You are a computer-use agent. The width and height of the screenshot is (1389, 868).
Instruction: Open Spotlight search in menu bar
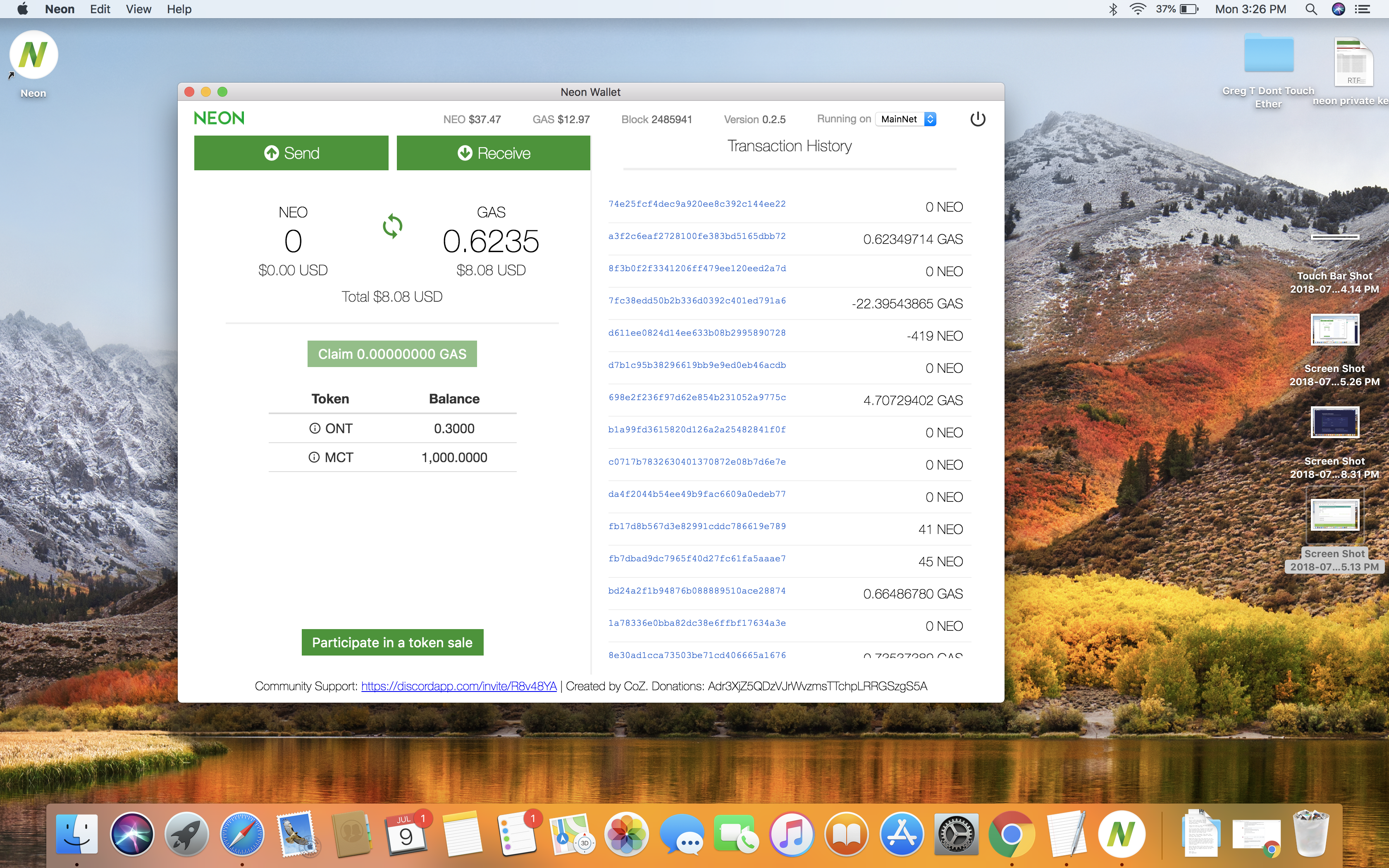click(1311, 9)
